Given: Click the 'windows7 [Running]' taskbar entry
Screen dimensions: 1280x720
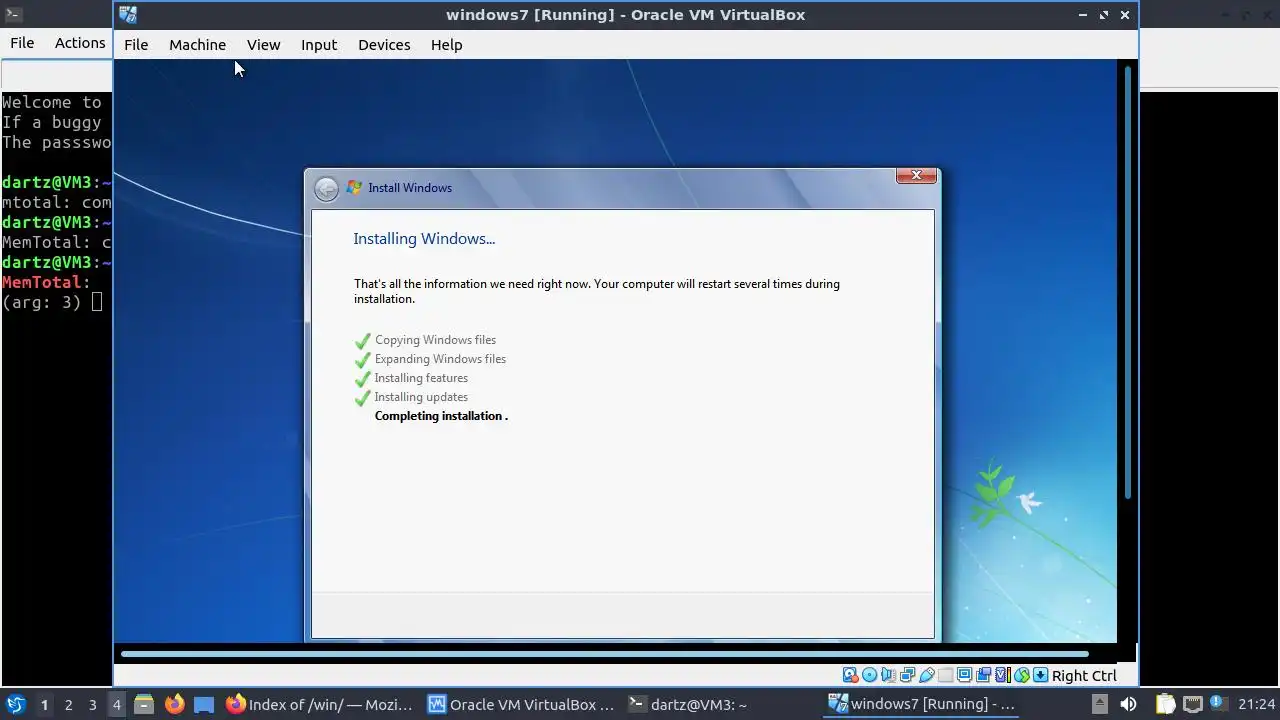Looking at the screenshot, I should [923, 704].
